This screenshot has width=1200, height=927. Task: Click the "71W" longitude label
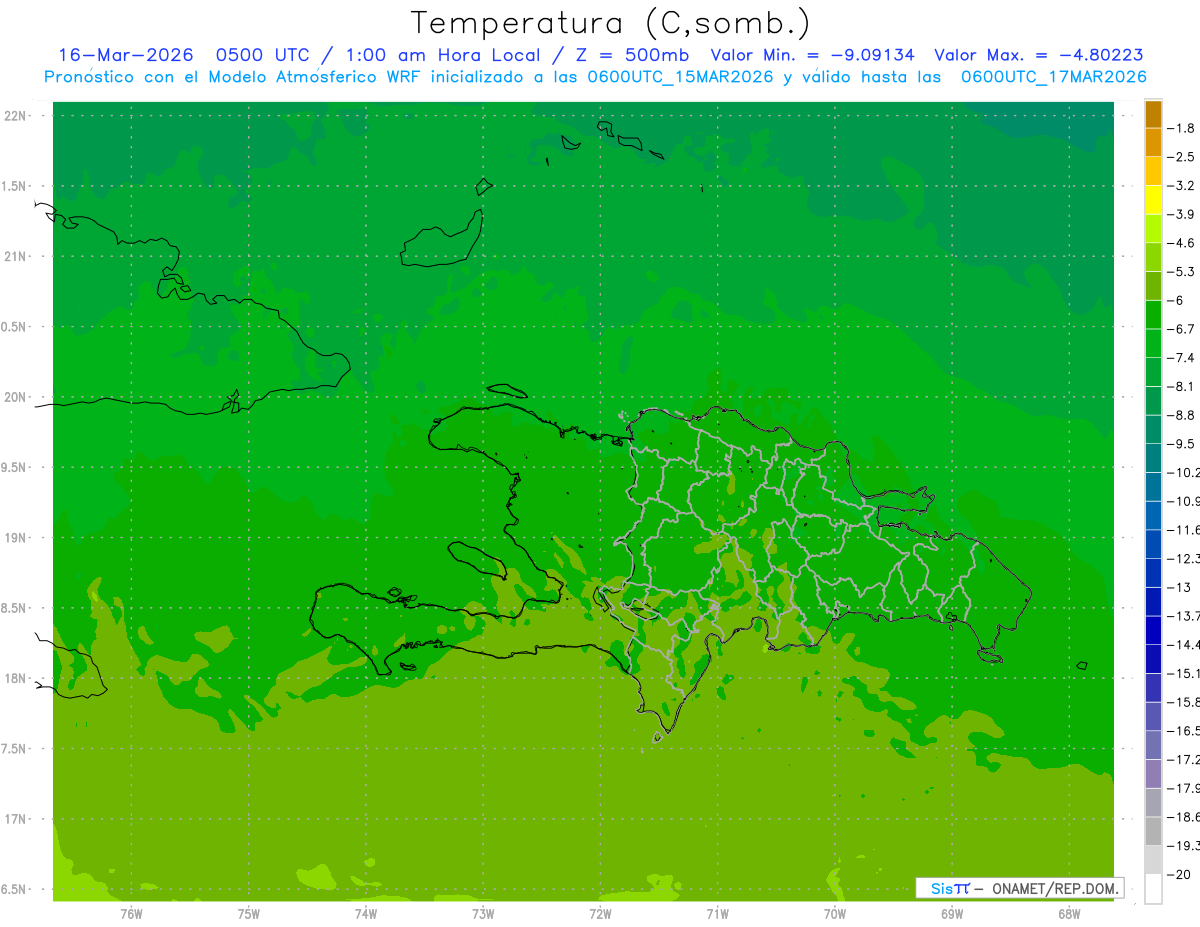pos(717,913)
